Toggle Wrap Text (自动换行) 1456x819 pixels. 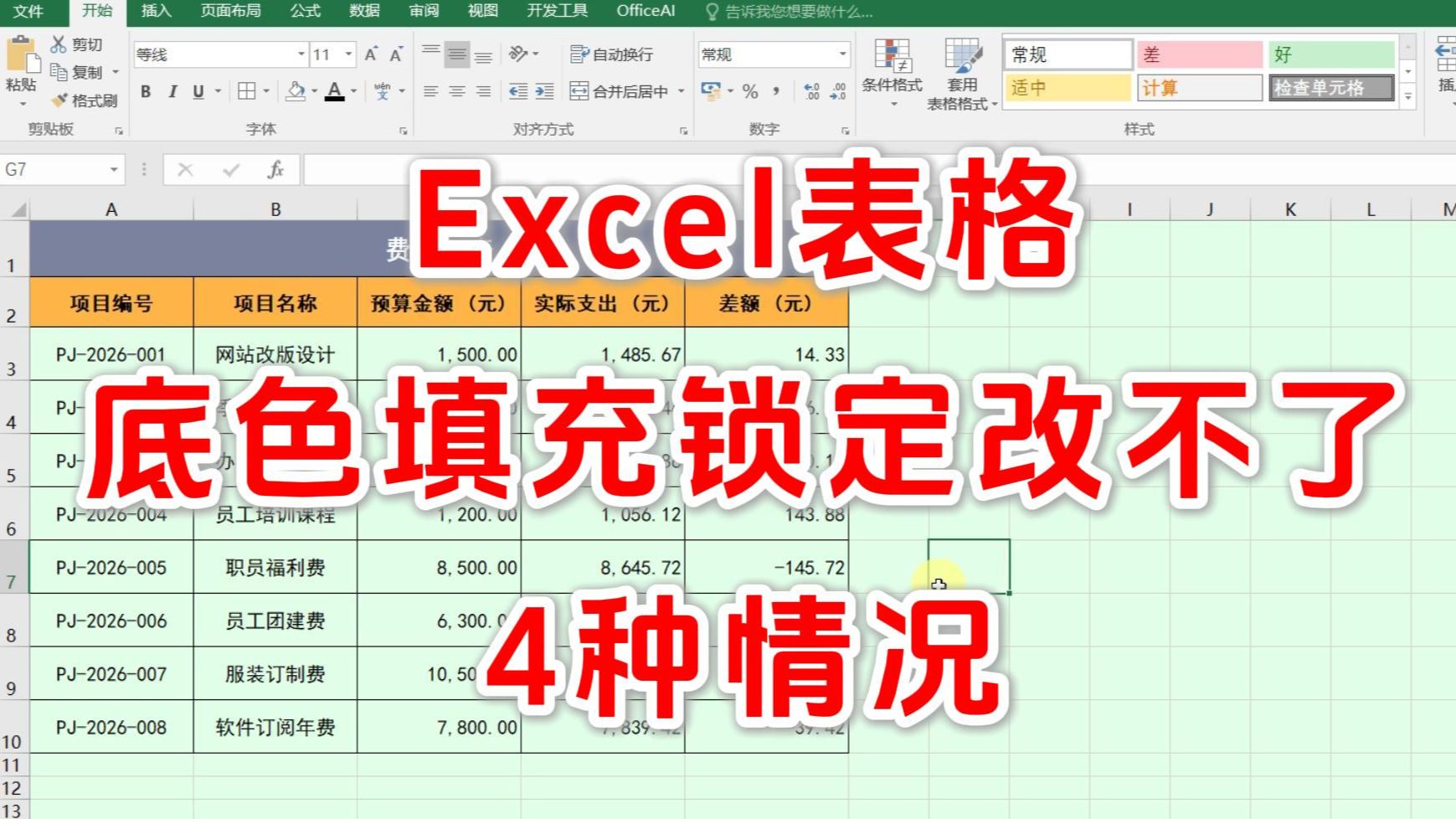pyautogui.click(x=611, y=54)
